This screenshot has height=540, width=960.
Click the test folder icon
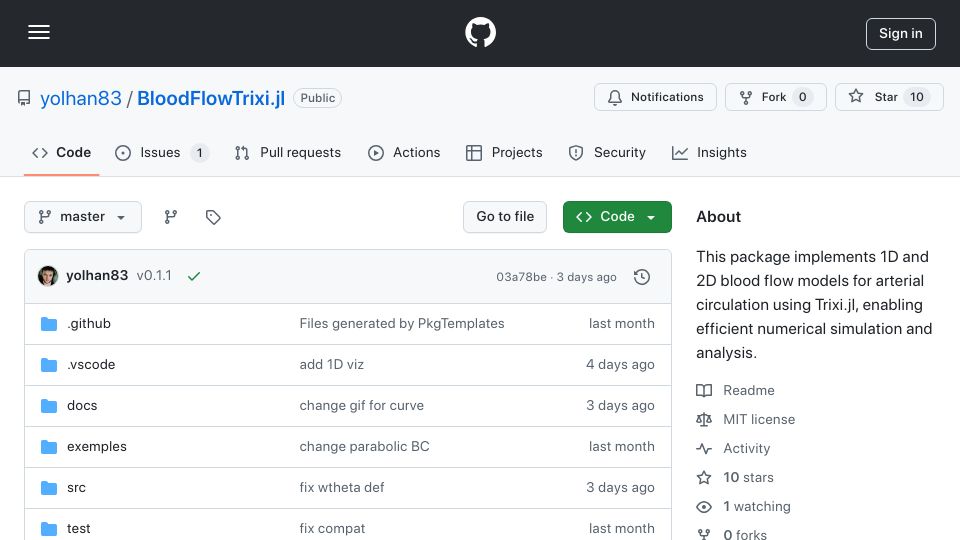pyautogui.click(x=49, y=529)
